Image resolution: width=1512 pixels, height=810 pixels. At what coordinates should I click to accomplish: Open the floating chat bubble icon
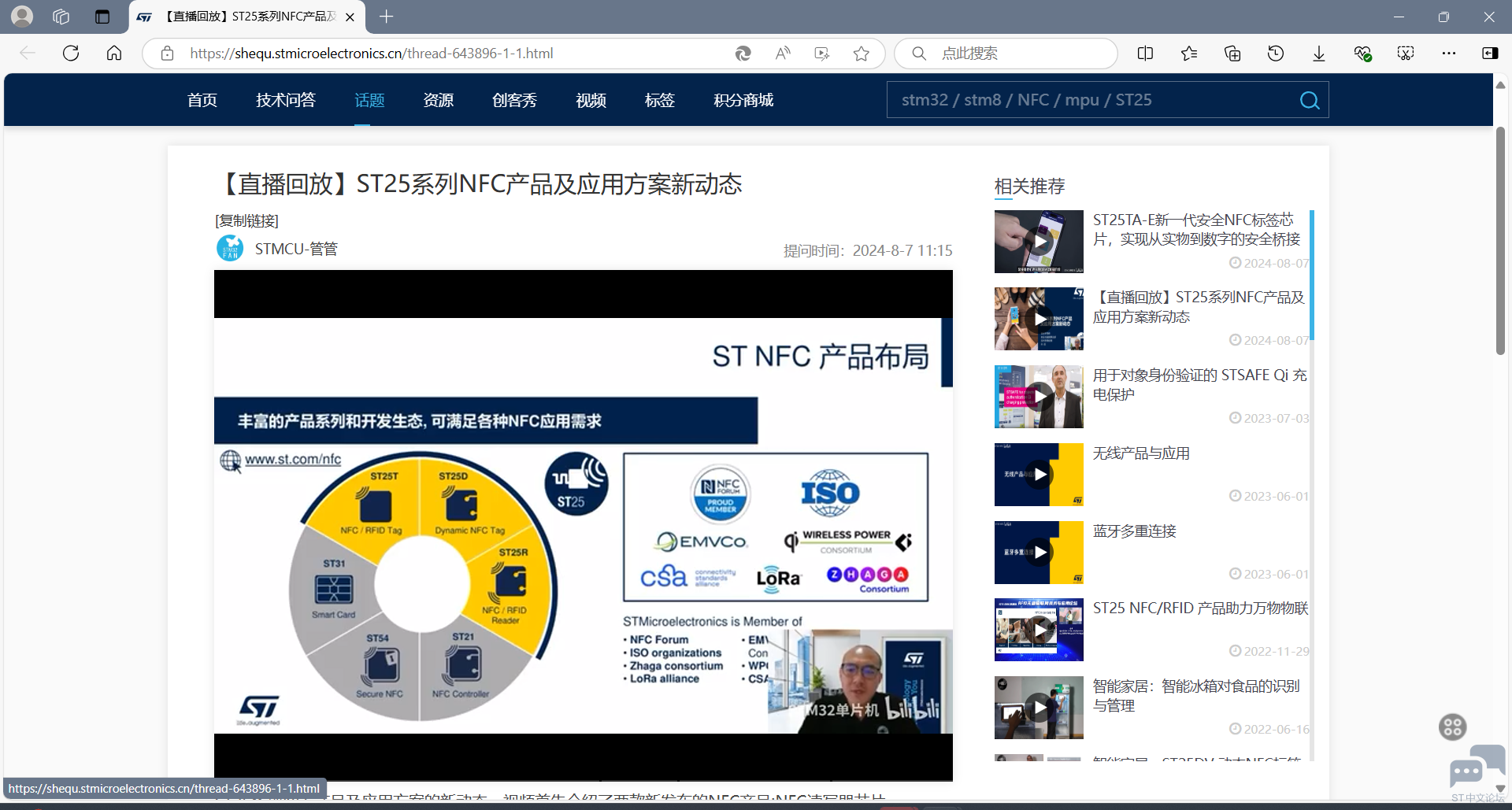(1477, 766)
